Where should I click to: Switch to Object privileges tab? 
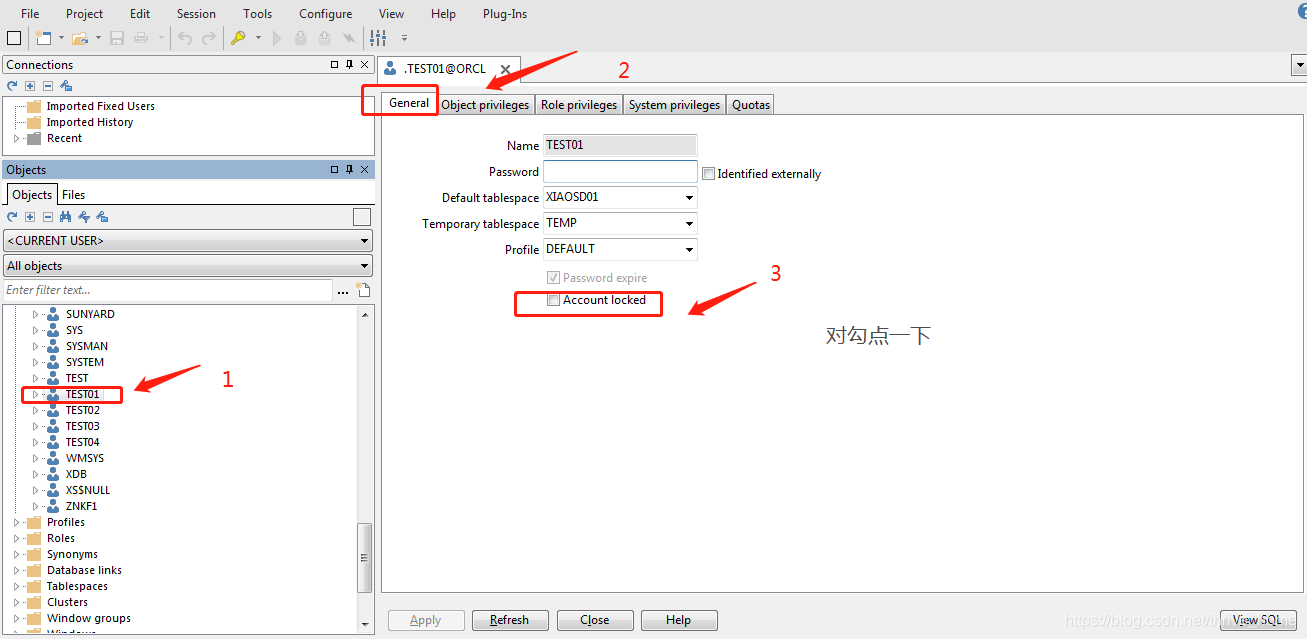point(485,105)
